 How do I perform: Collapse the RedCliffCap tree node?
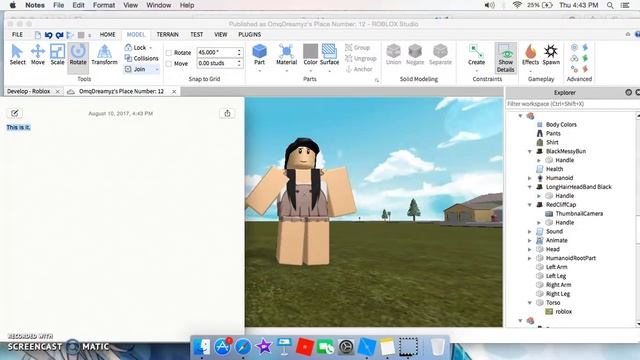[x=530, y=205]
